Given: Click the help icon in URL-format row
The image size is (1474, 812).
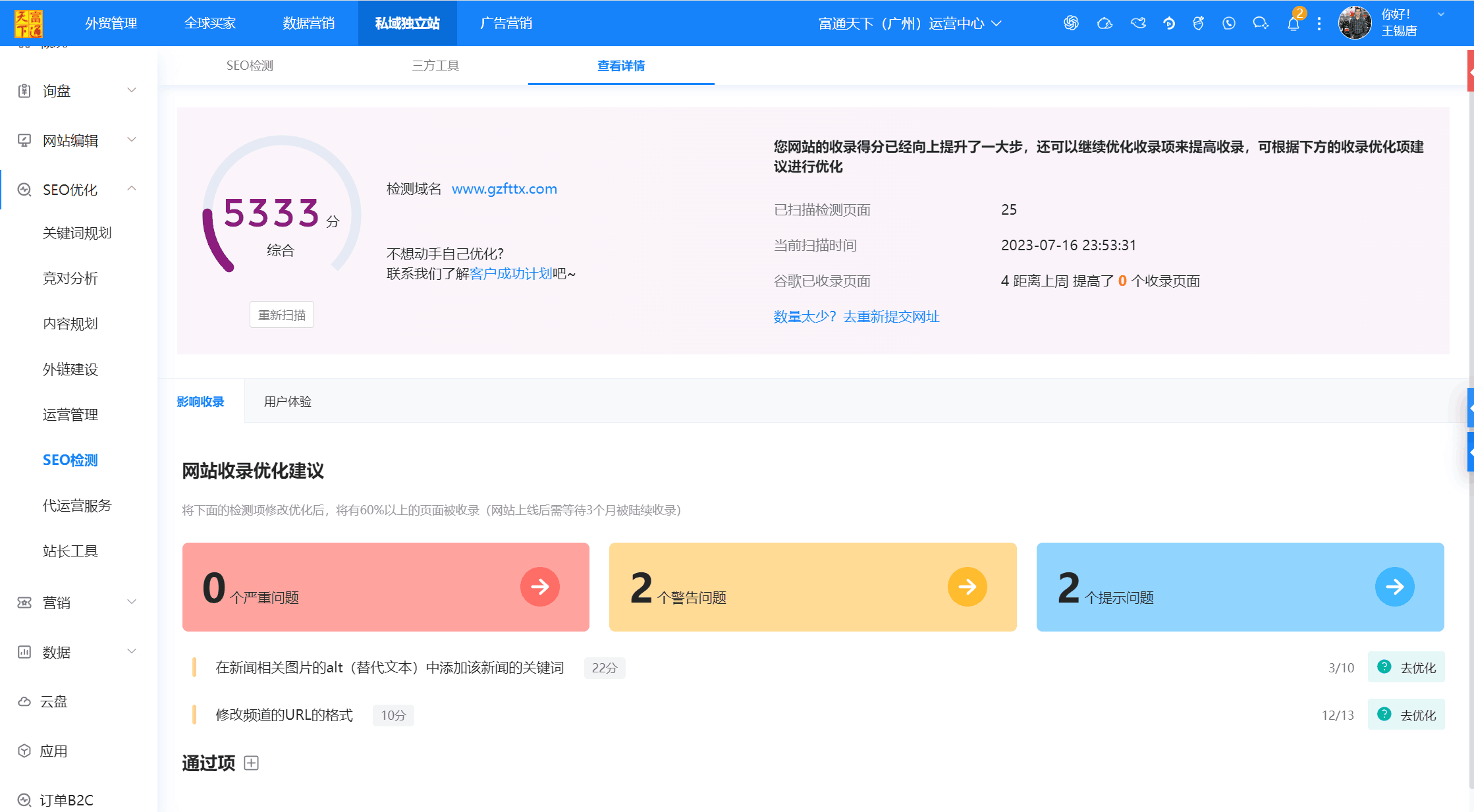Looking at the screenshot, I should (x=1384, y=714).
